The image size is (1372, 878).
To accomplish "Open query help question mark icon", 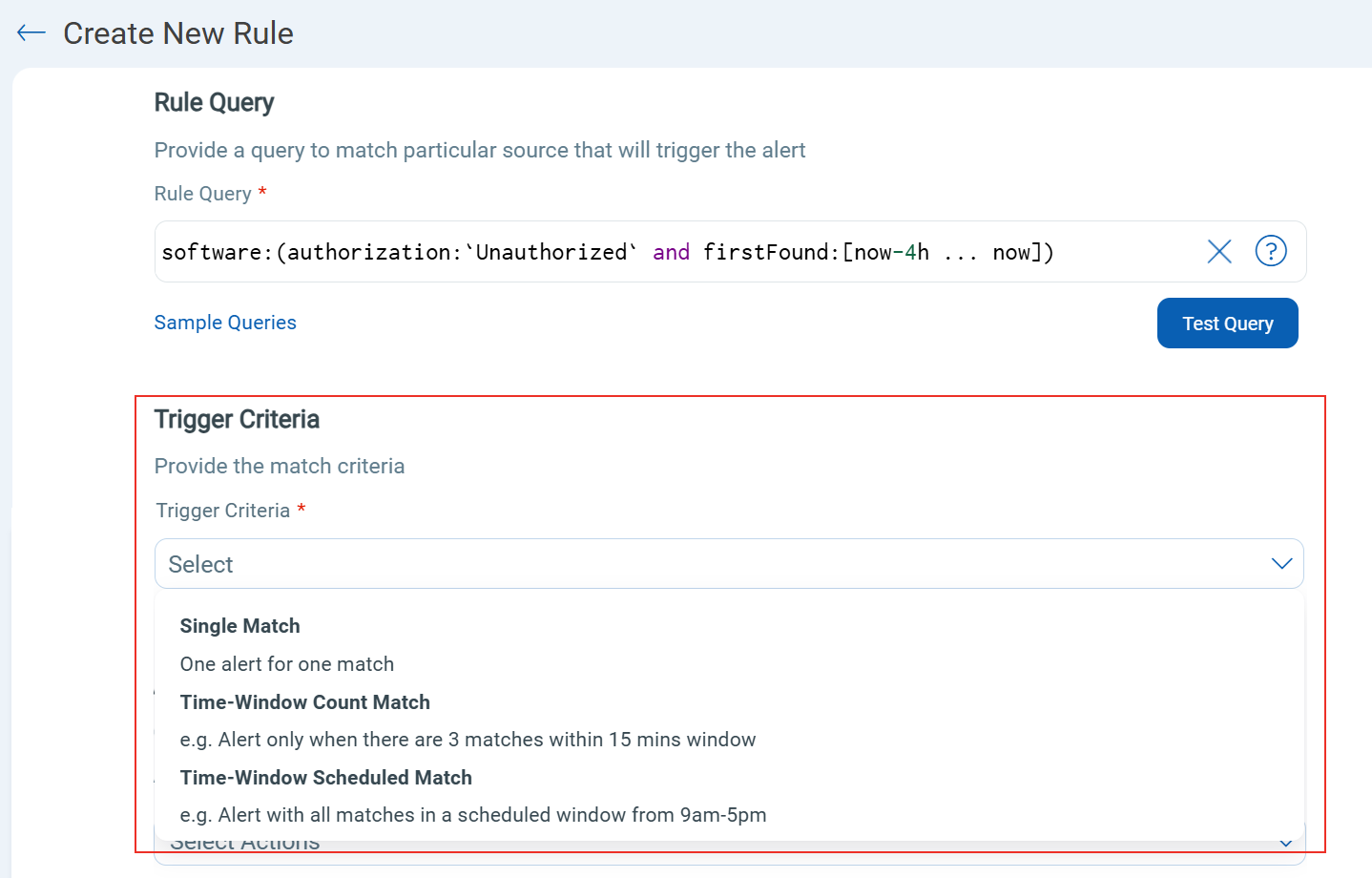I will [x=1271, y=251].
